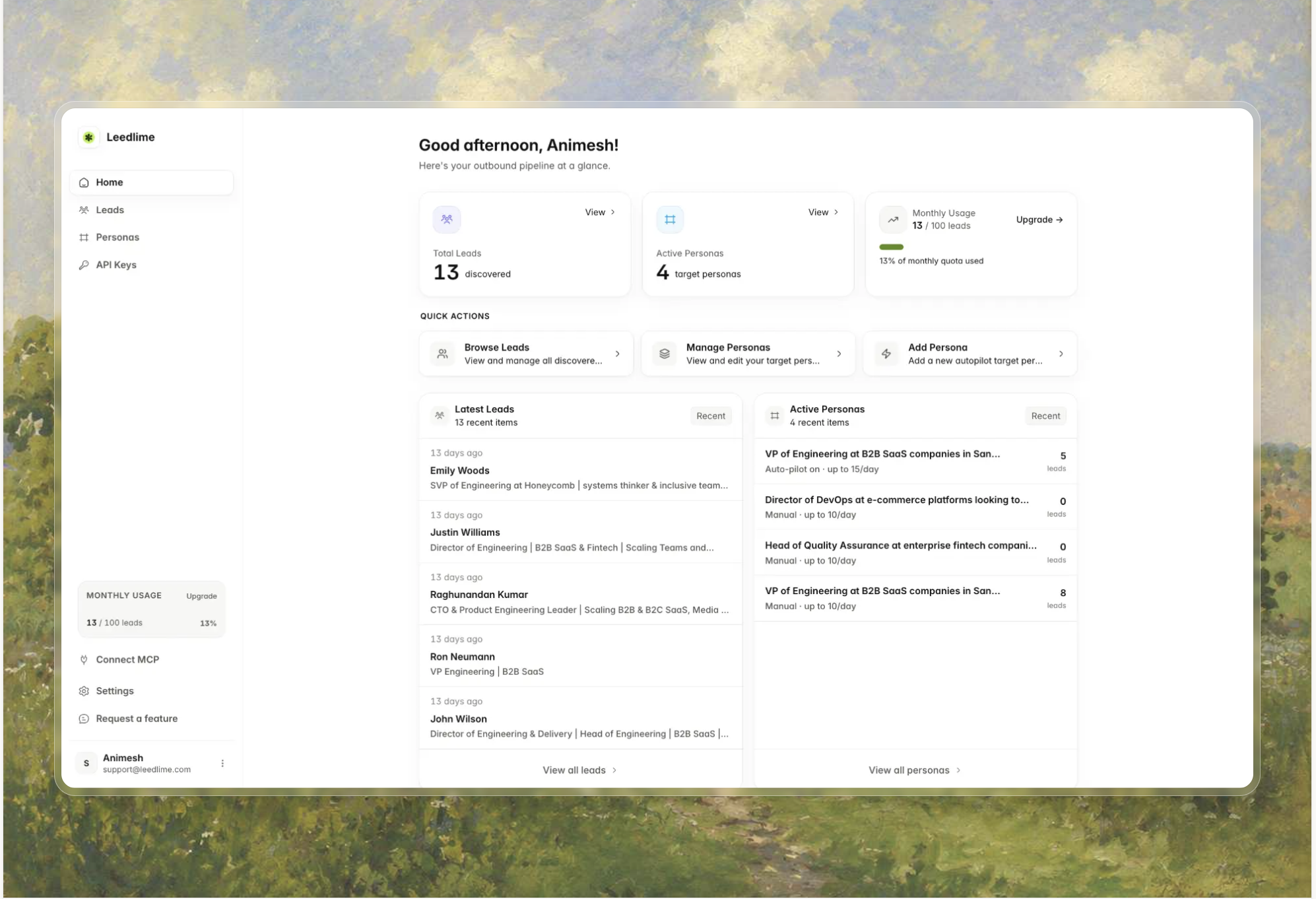Click the sidebar 13 / 100 leads usage
This screenshot has width=1316, height=899.
[114, 623]
